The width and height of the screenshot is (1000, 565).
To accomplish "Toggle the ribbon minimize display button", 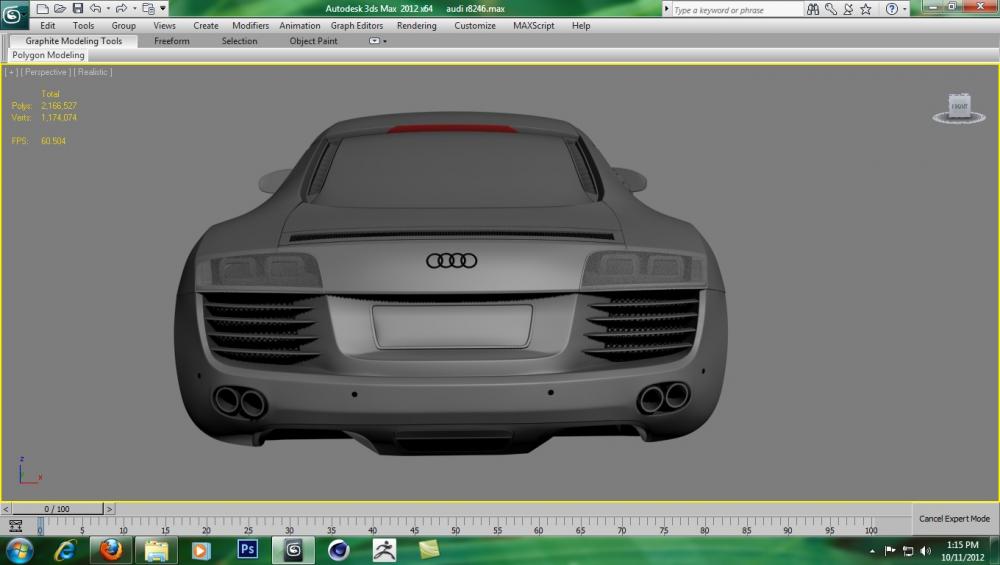I will pyautogui.click(x=374, y=41).
